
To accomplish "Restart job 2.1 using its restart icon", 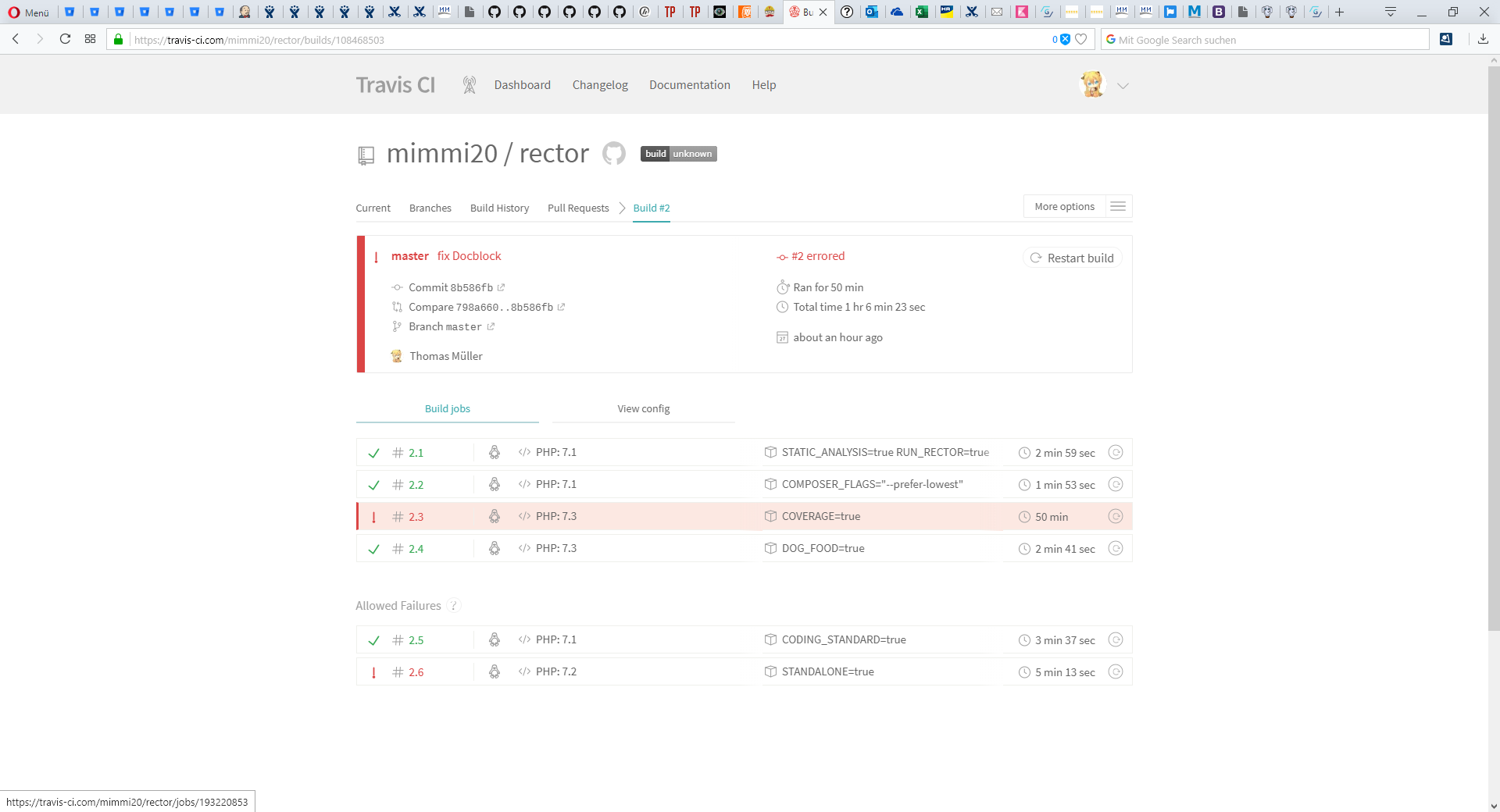I will (x=1116, y=452).
